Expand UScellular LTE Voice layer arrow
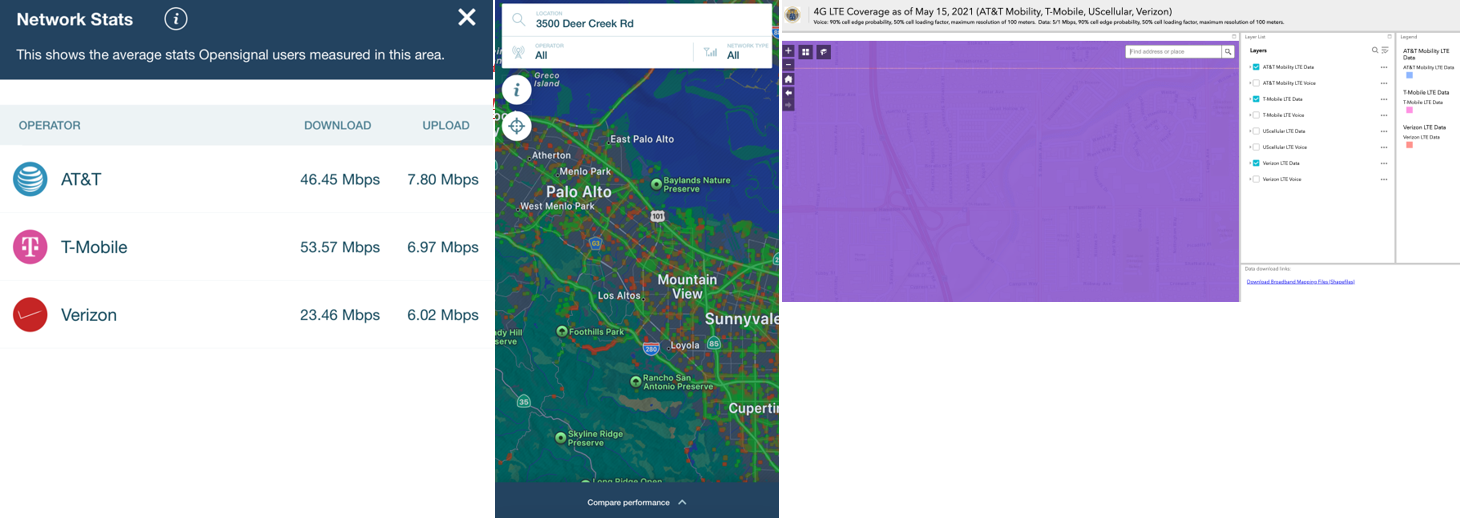The height and width of the screenshot is (518, 1460). tap(1250, 147)
